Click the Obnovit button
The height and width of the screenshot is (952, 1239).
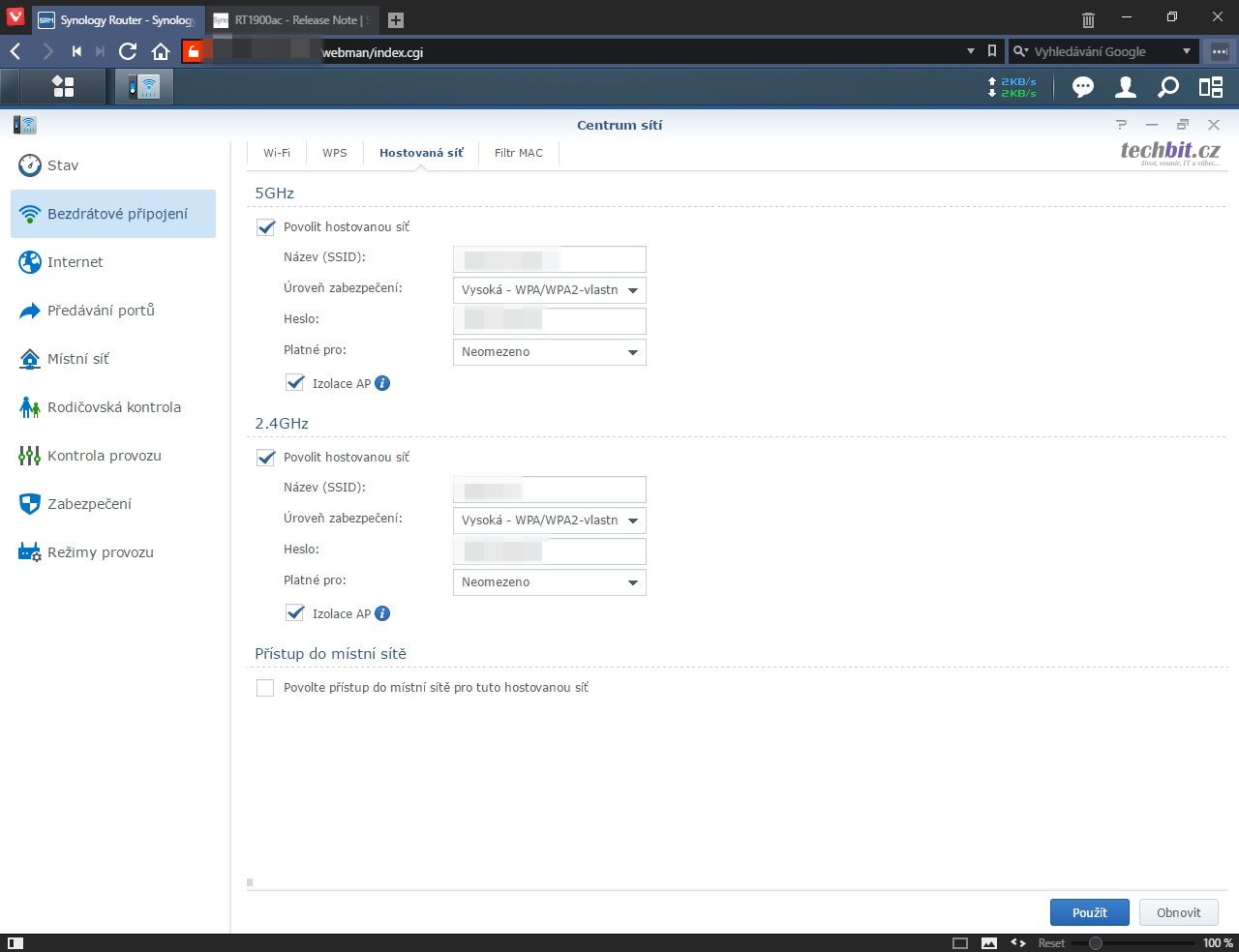coord(1178,912)
